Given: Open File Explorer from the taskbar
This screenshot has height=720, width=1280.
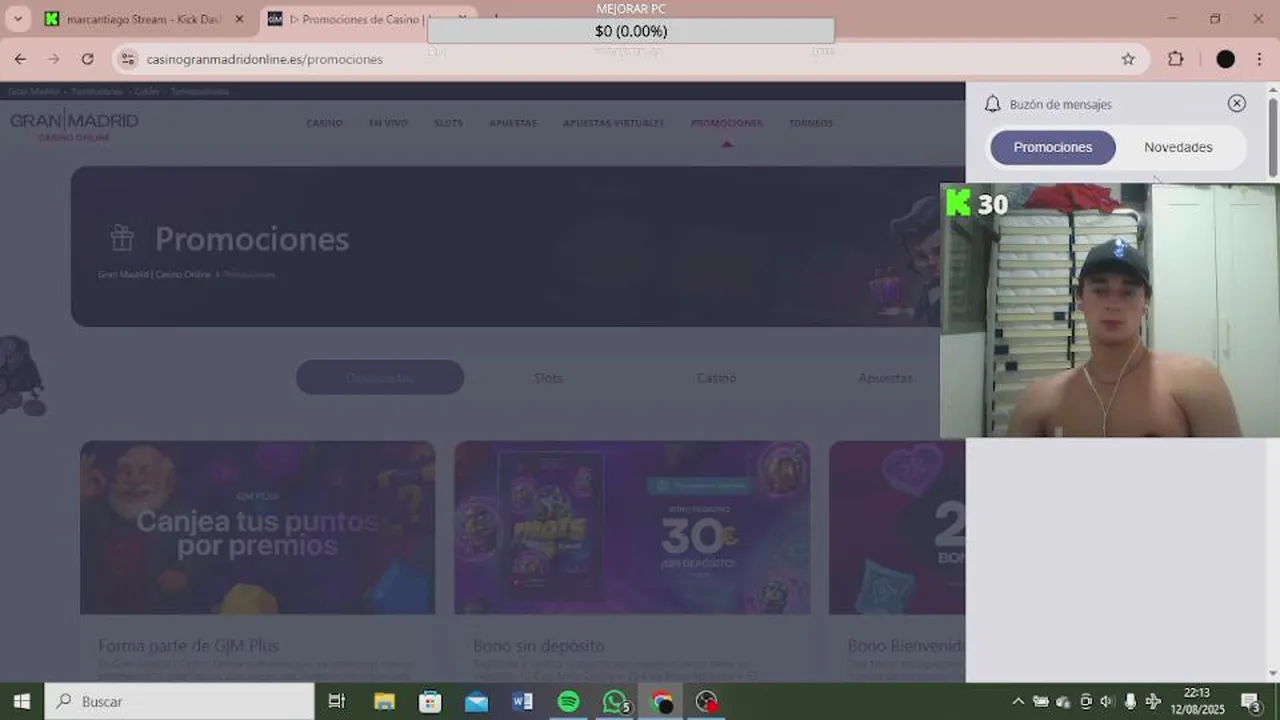Looking at the screenshot, I should coord(384,702).
